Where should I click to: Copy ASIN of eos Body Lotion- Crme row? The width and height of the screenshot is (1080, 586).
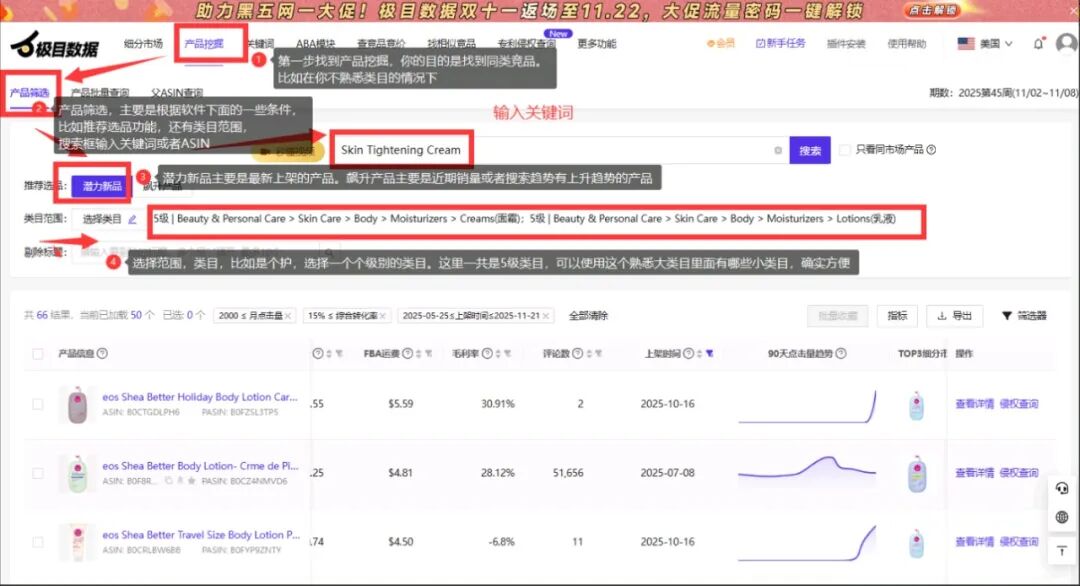(x=169, y=481)
